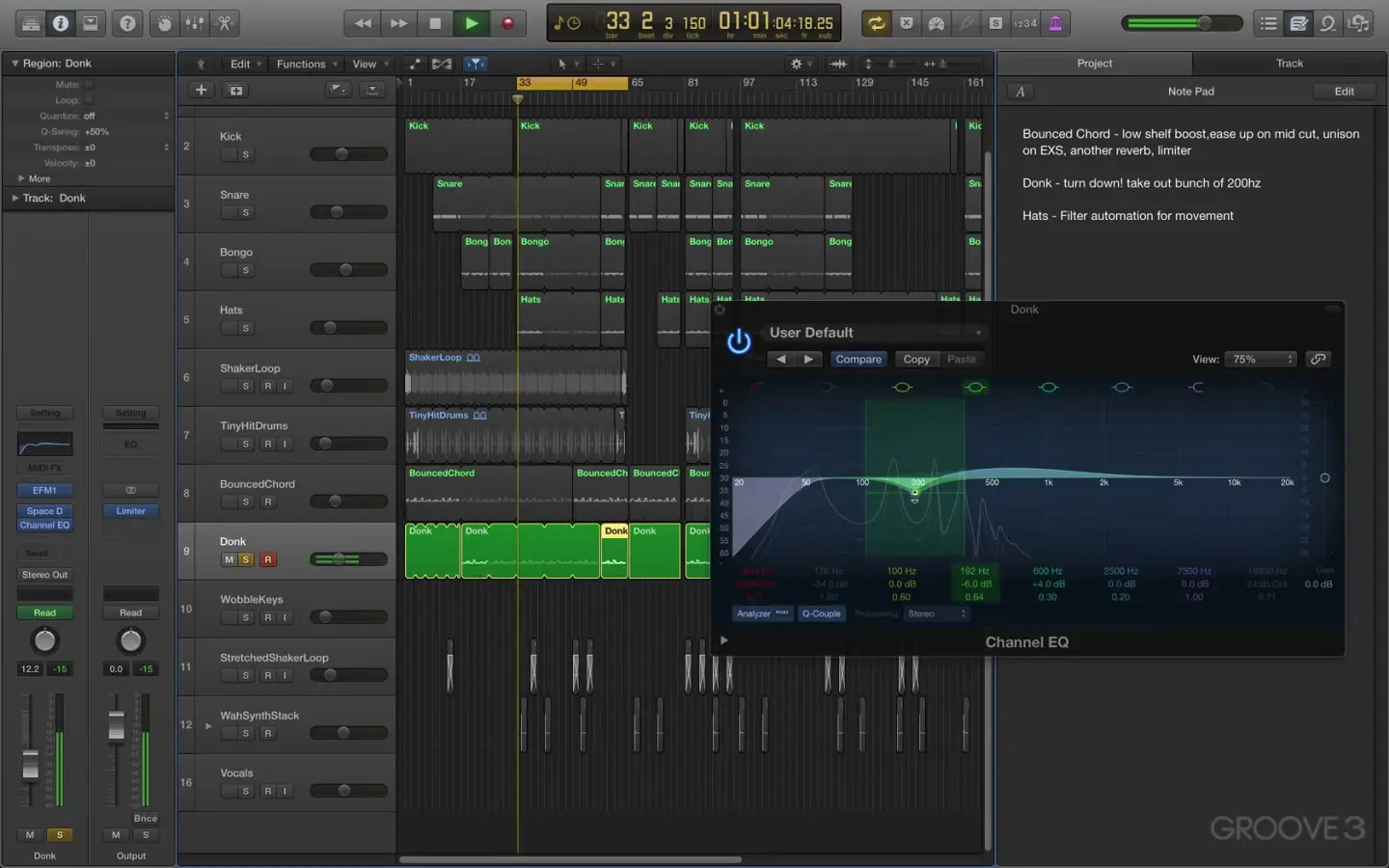Open the Library panel icon
Image resolution: width=1389 pixels, height=868 pixels.
tap(30, 23)
